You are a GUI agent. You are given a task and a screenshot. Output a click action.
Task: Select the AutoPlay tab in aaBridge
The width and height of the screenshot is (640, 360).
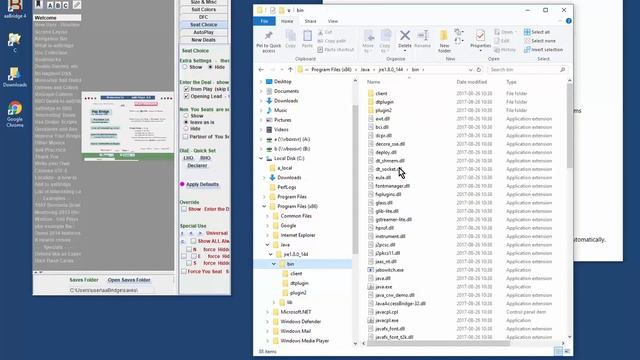pos(204,32)
